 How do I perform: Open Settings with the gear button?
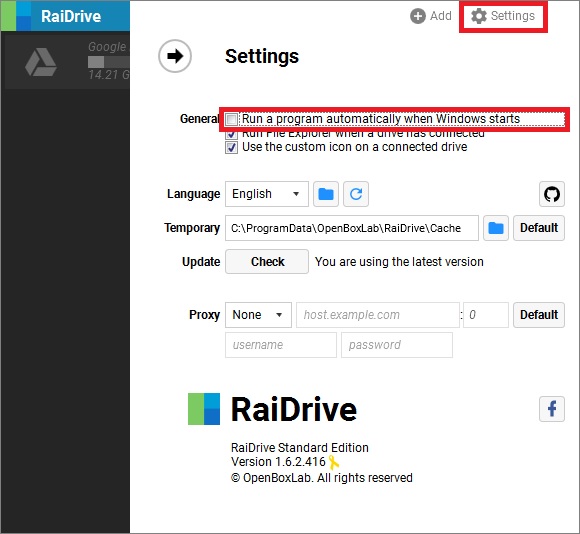tap(503, 16)
